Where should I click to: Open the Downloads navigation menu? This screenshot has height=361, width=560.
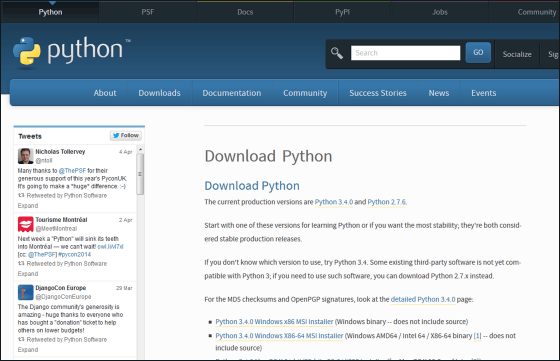[x=159, y=93]
